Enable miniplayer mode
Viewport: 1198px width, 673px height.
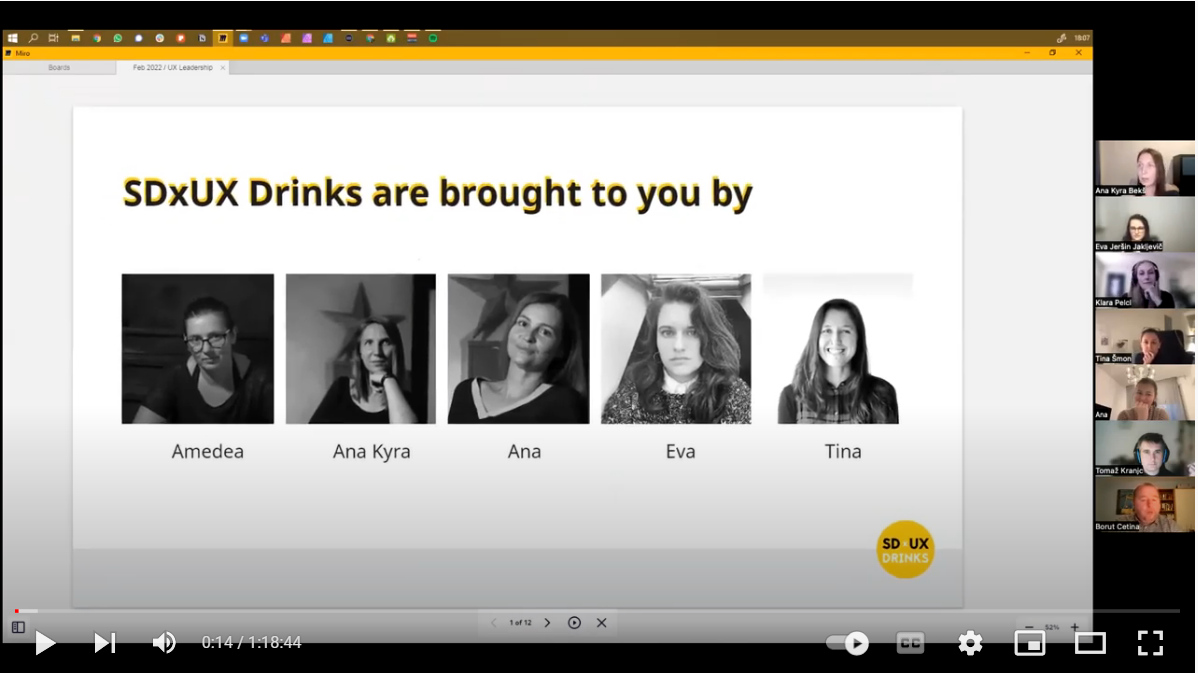click(1030, 643)
